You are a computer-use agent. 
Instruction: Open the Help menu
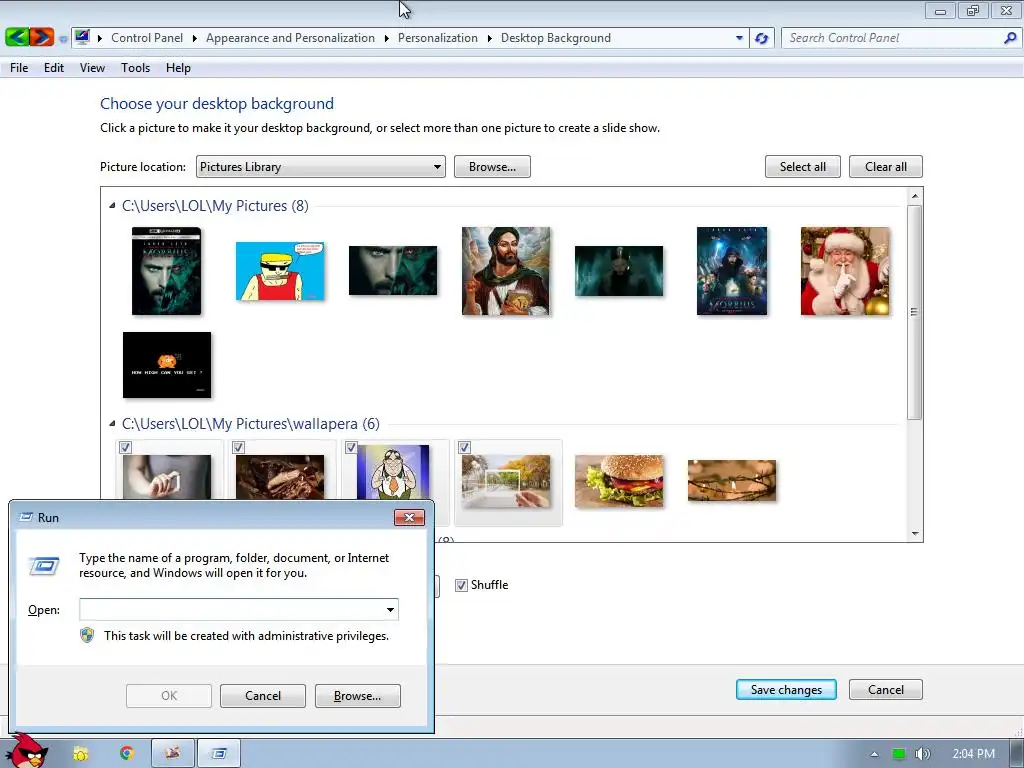[178, 68]
